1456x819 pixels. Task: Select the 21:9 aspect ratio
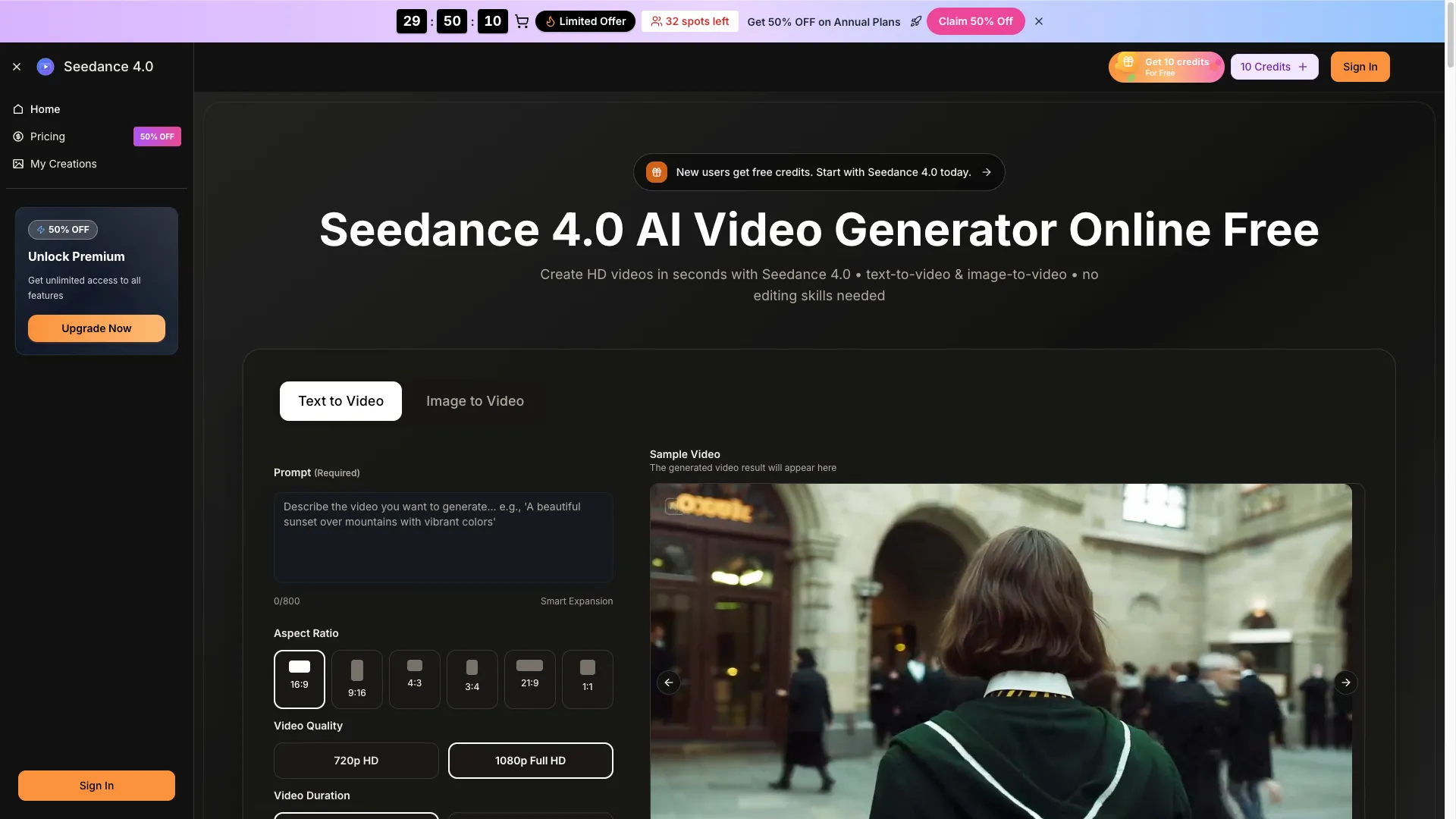point(529,679)
